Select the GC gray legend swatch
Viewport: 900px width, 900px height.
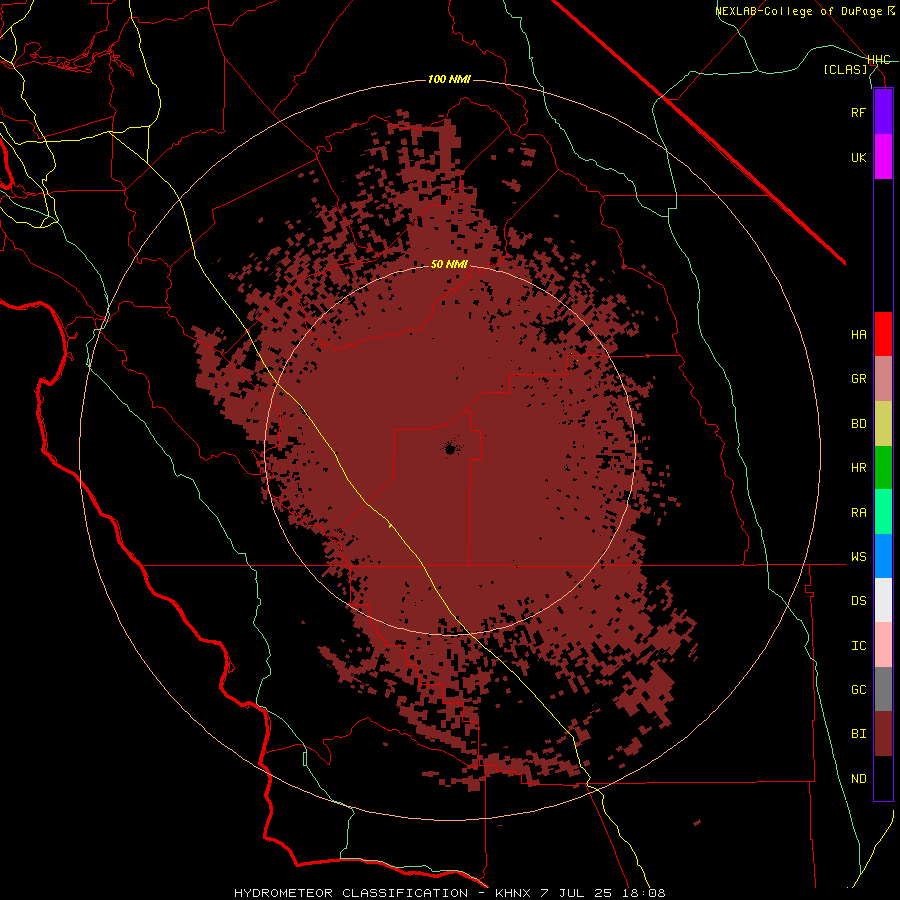coord(883,689)
